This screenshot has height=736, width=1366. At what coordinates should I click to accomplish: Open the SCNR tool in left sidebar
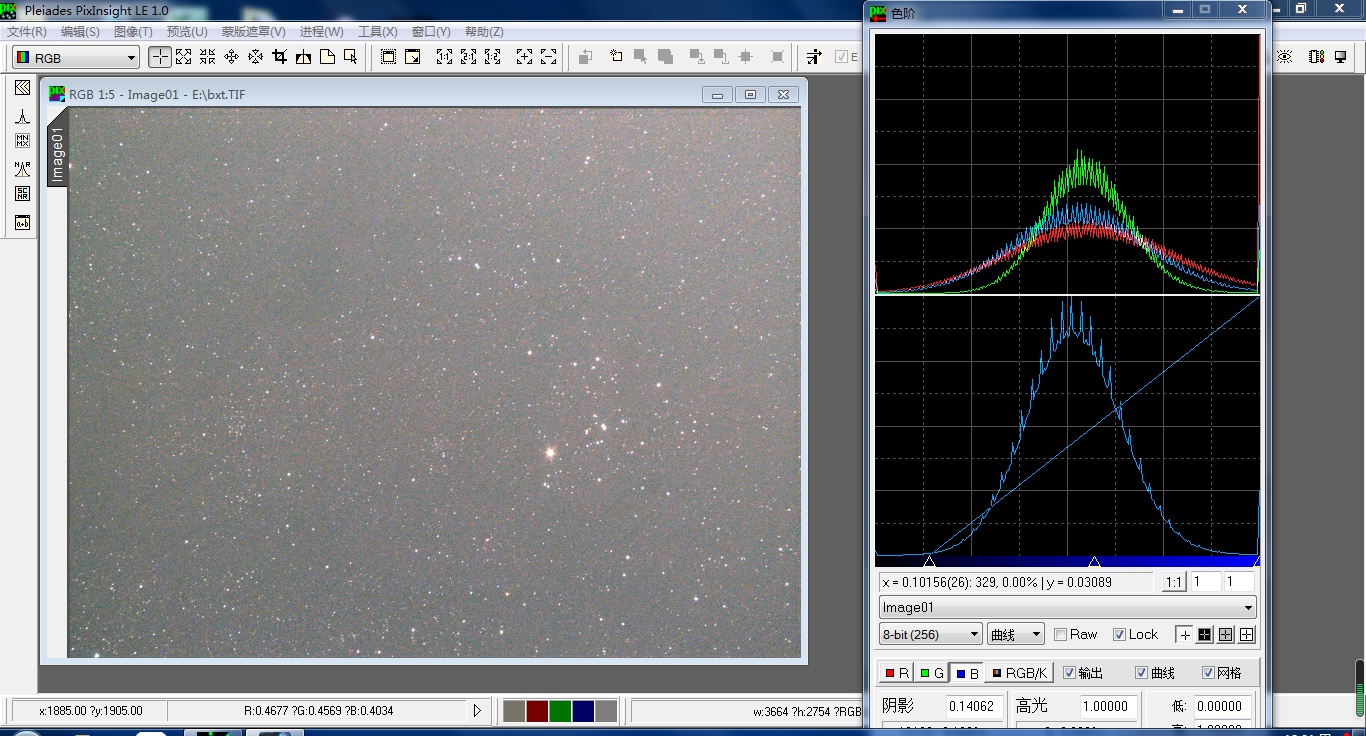(22, 195)
